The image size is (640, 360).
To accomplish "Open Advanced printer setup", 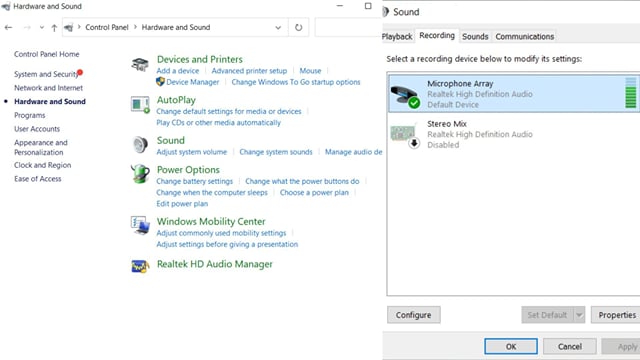I will [x=249, y=71].
